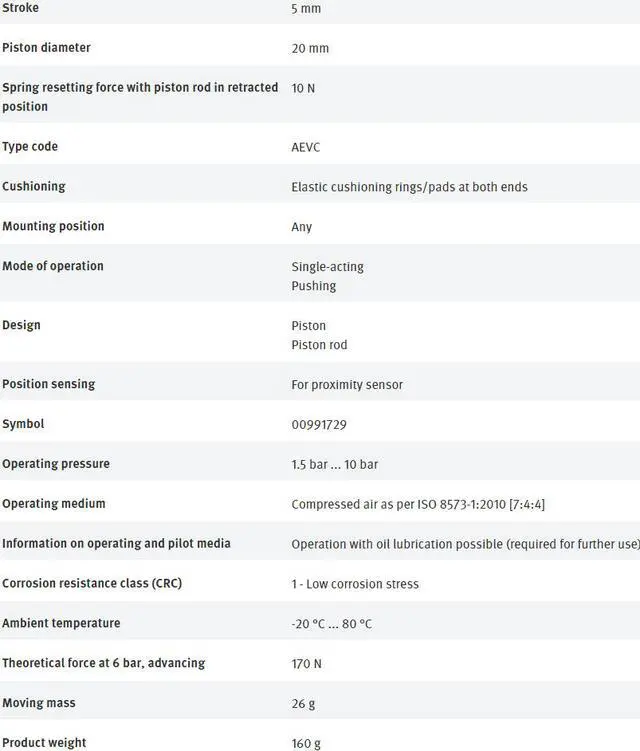The width and height of the screenshot is (640, 751).
Task: Click the AEVC type code value
Action: click(x=306, y=147)
